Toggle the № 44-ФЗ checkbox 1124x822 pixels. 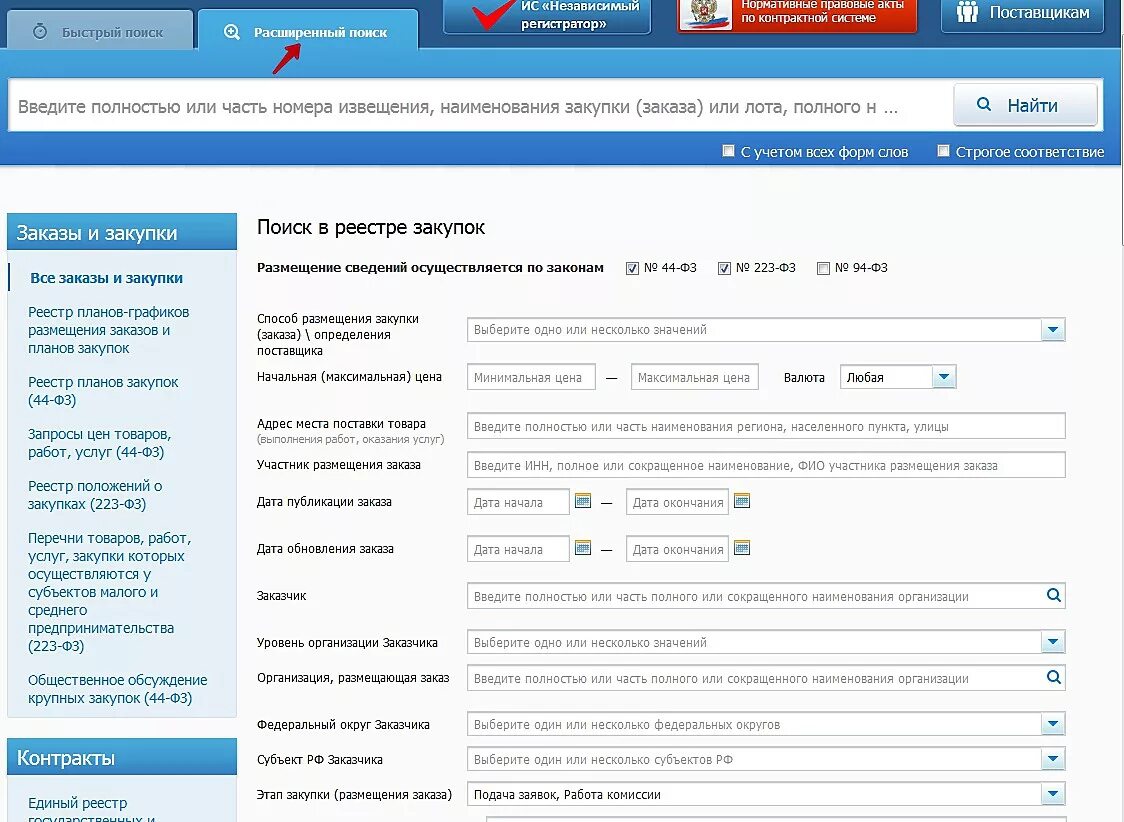point(632,268)
